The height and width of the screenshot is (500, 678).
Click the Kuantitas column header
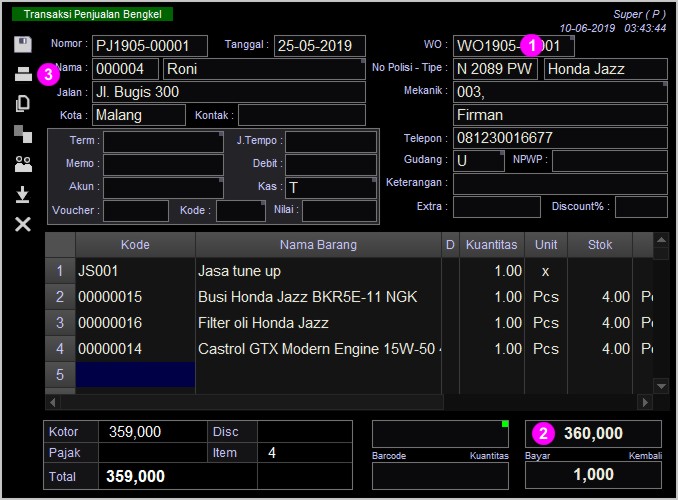pyautogui.click(x=491, y=245)
